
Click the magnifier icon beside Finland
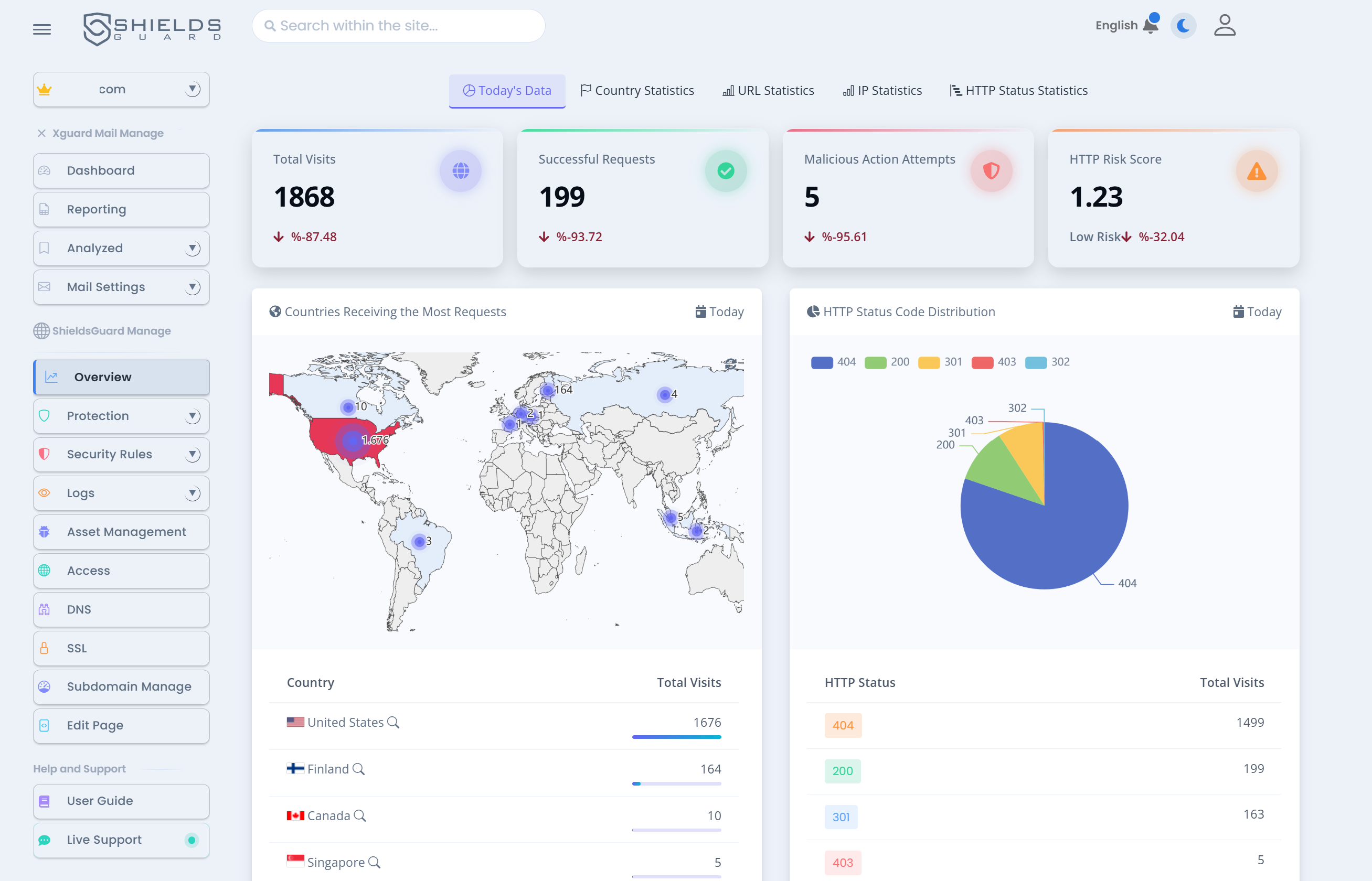(358, 769)
